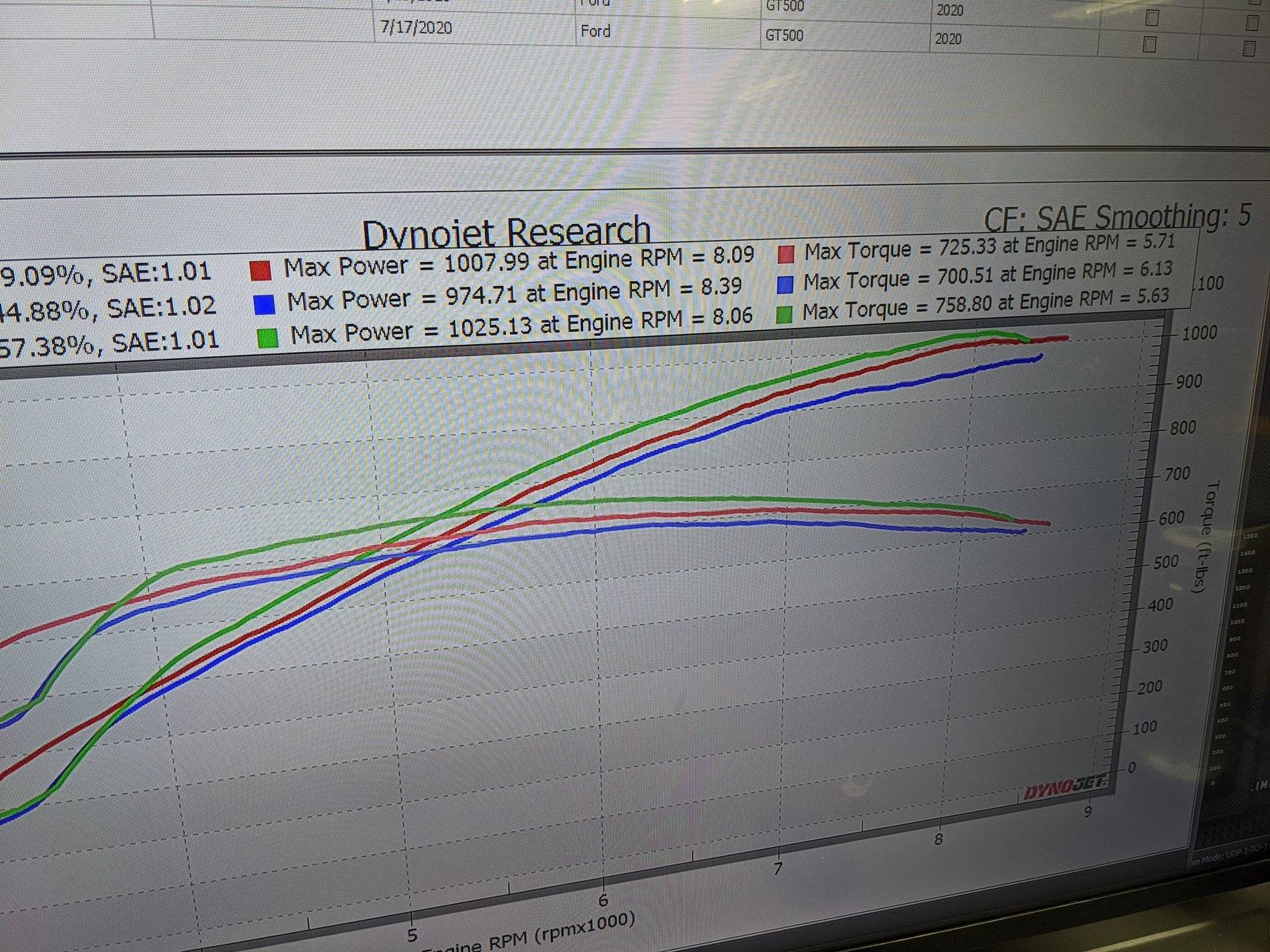Screen dimensions: 1270x952
Task: Click the blue Max Power legend swatch
Action: pyautogui.click(x=265, y=304)
